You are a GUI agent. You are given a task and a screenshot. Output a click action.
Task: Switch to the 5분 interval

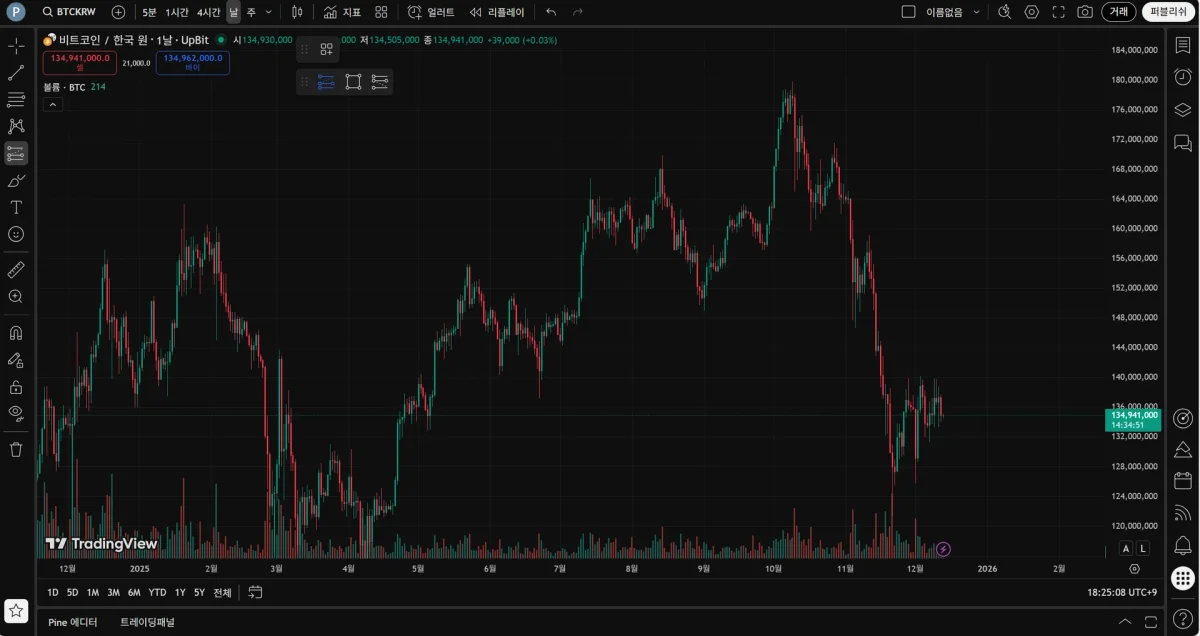tap(149, 12)
